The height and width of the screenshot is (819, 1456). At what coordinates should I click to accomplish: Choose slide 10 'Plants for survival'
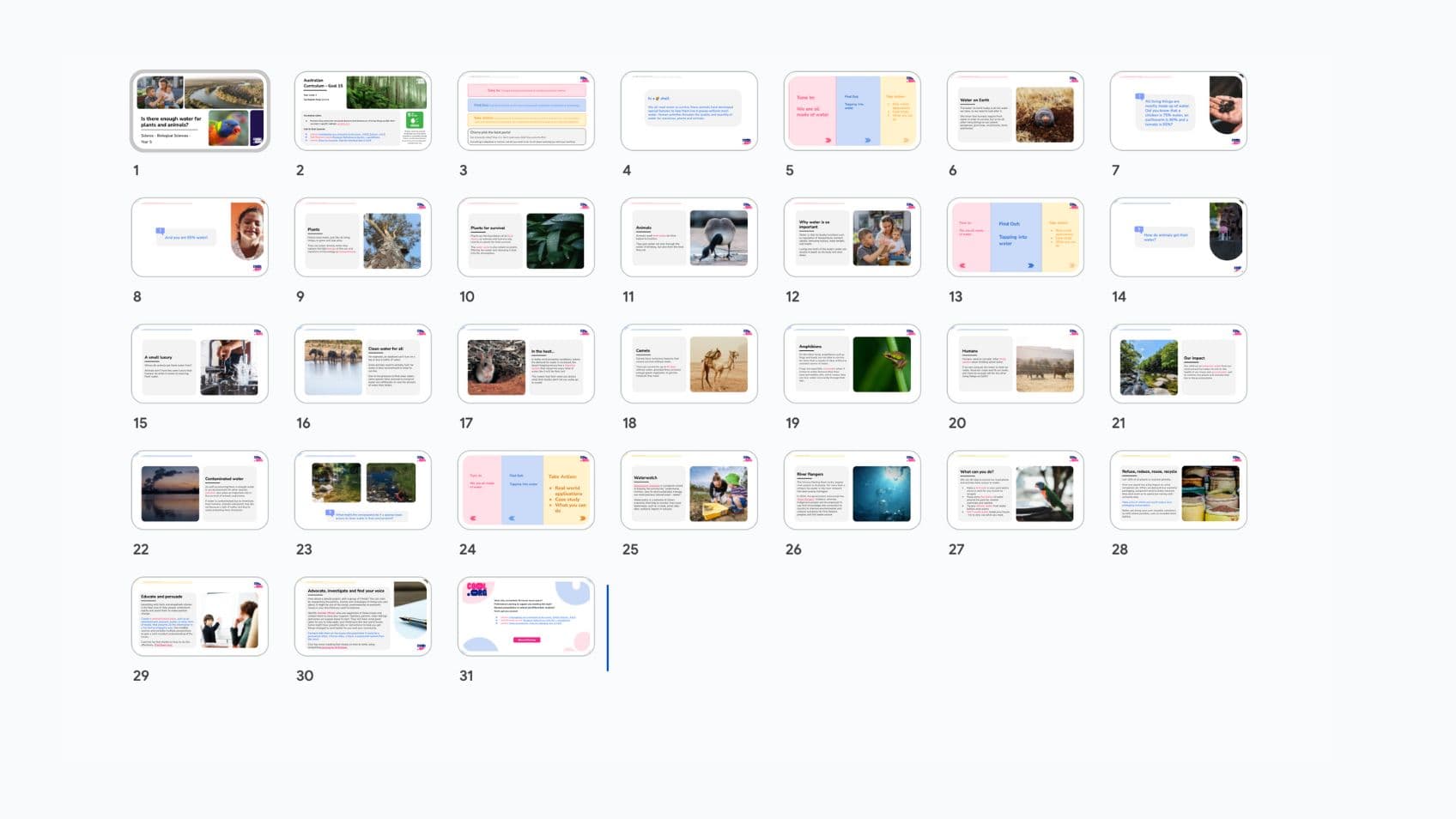[x=525, y=237]
